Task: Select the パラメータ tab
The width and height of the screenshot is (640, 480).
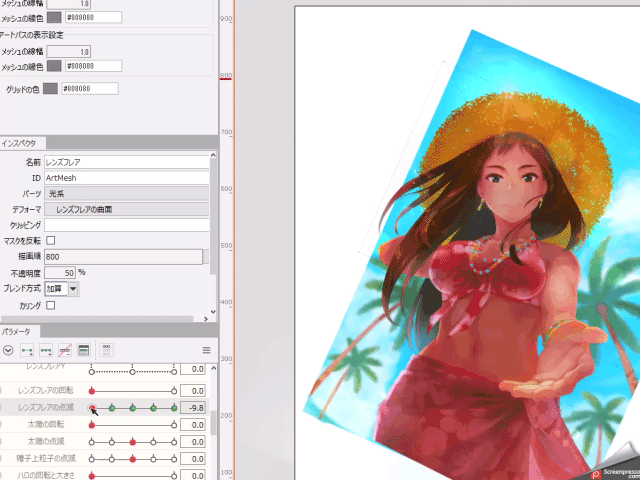Action: pos(16,331)
